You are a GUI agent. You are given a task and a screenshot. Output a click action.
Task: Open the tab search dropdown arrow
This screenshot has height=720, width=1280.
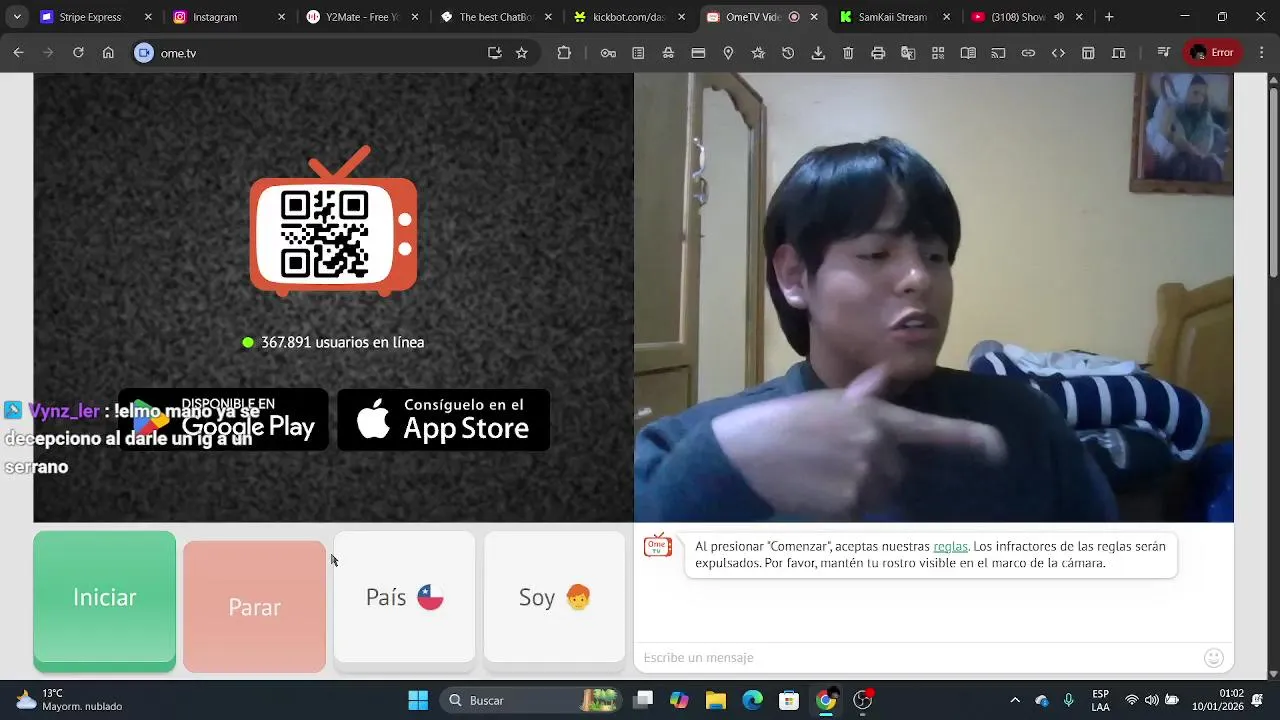[x=17, y=17]
